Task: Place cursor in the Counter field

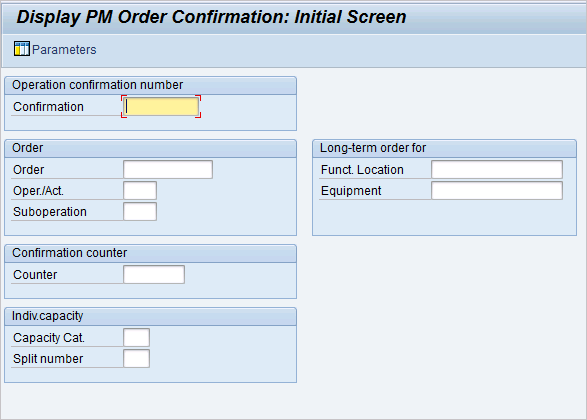Action: [154, 274]
